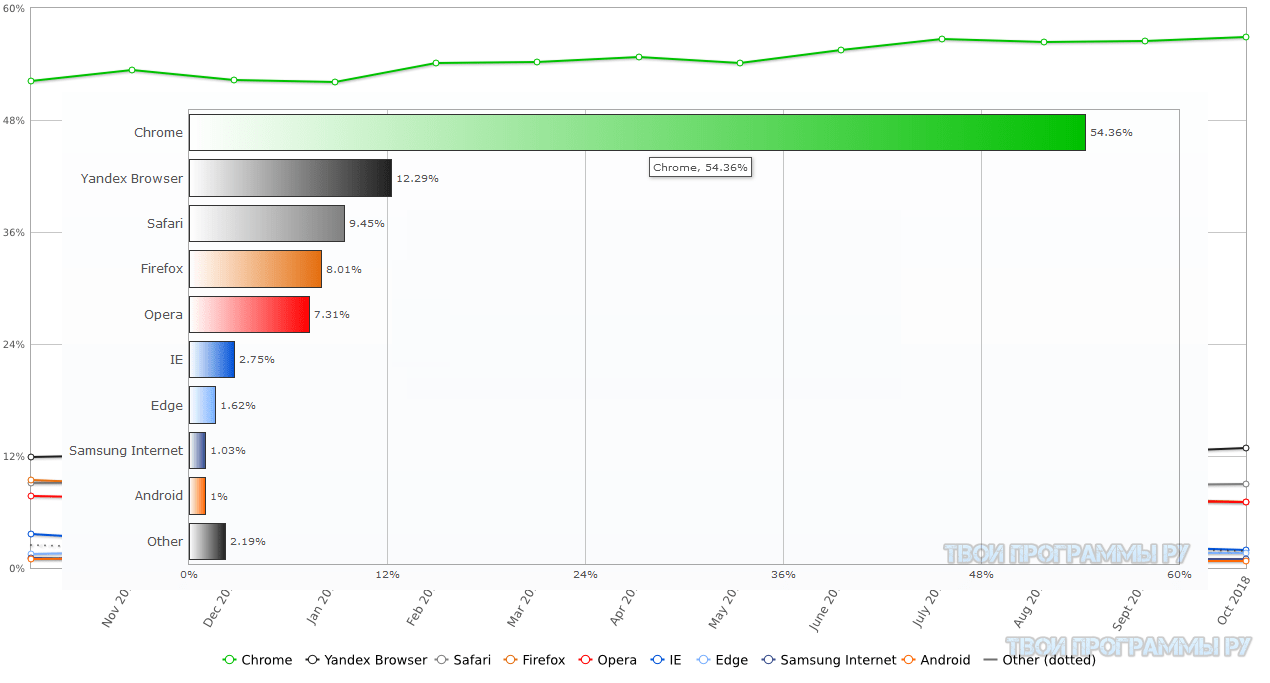The height and width of the screenshot is (683, 1270).
Task: Click the Samsung Internet bar category label
Action: (126, 450)
